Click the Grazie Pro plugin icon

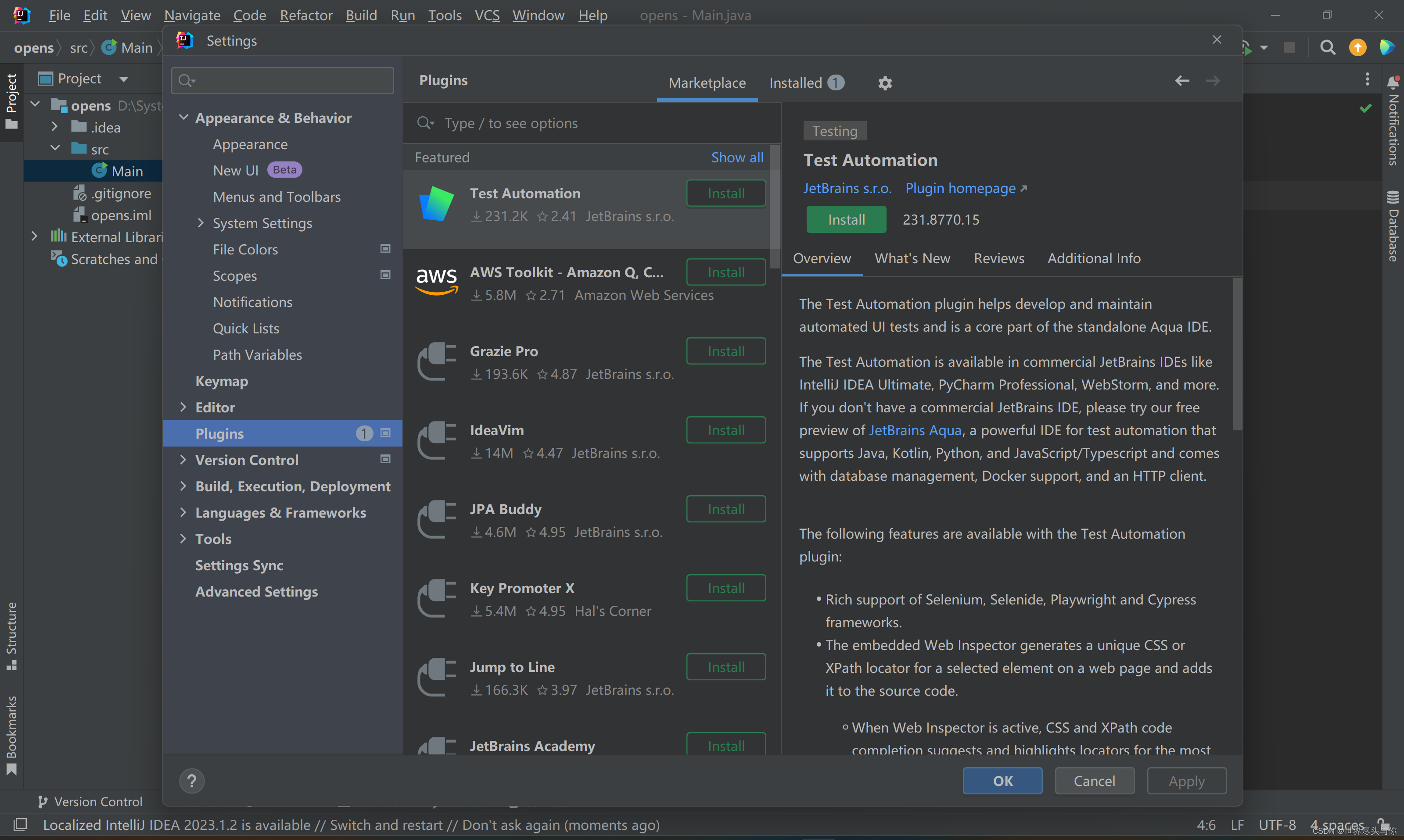(436, 362)
